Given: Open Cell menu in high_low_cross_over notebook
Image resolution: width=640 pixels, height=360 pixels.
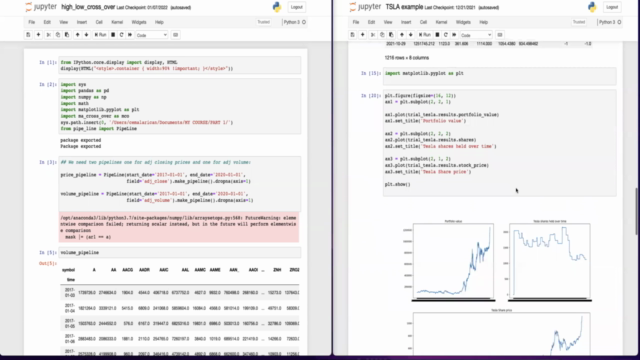Looking at the screenshot, I should [99, 22].
